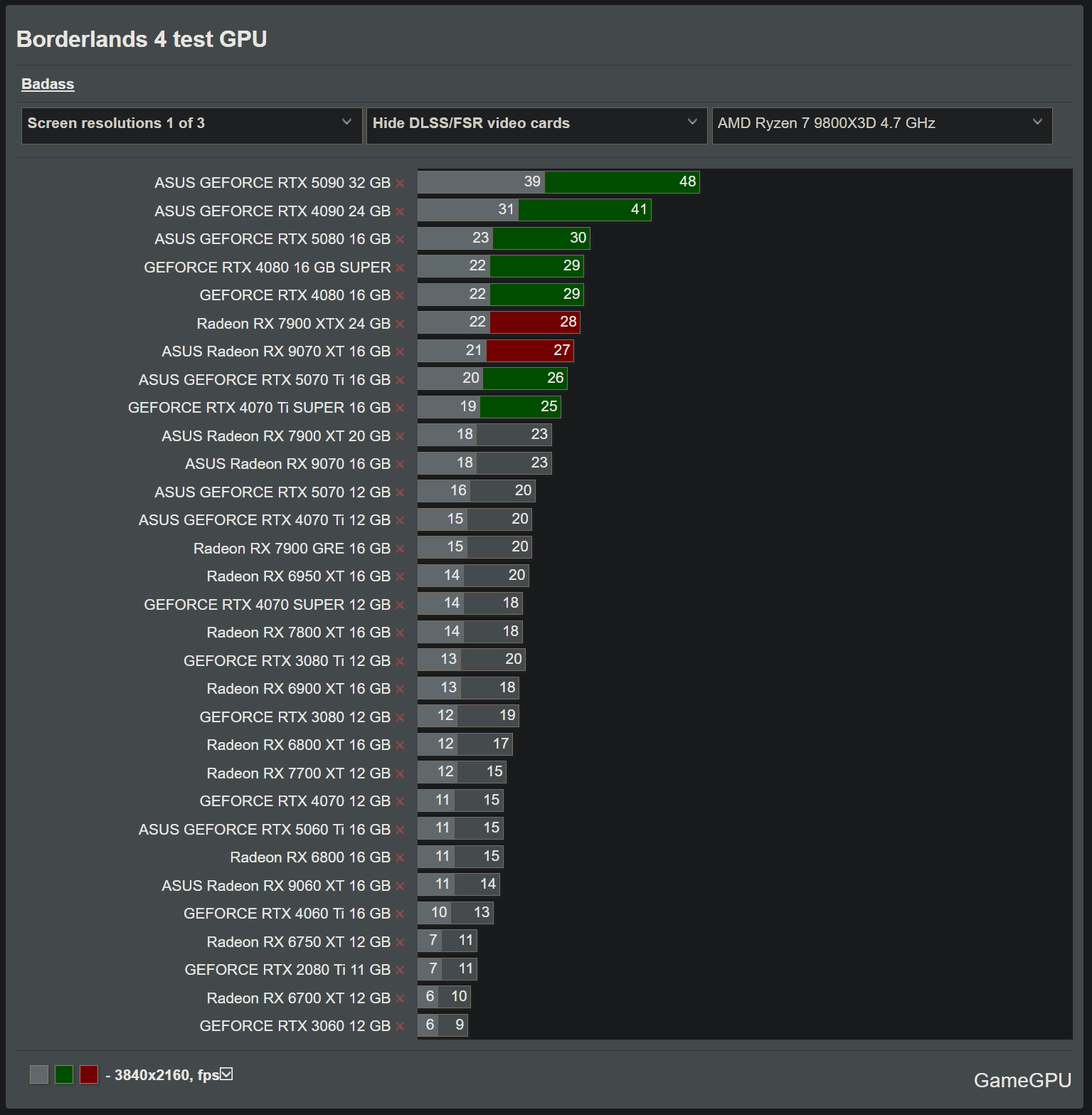Screen dimensions: 1092x1115
Task: Click the green legend color swatch
Action: 64,1074
